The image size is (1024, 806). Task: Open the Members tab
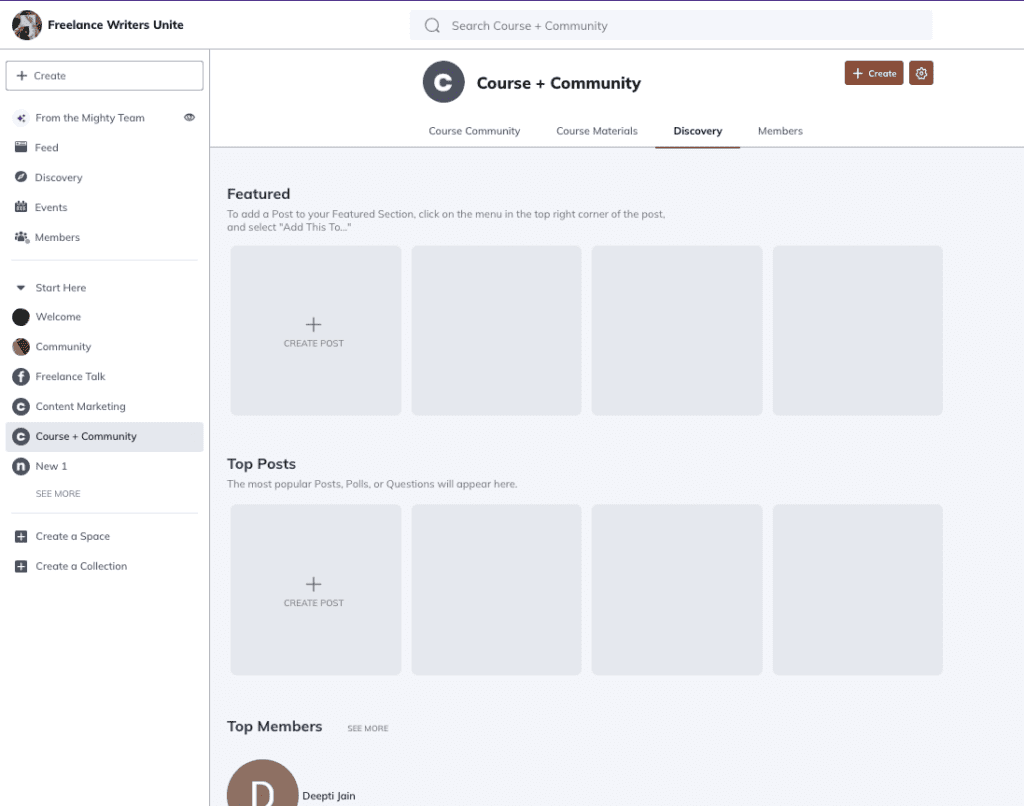tap(780, 130)
